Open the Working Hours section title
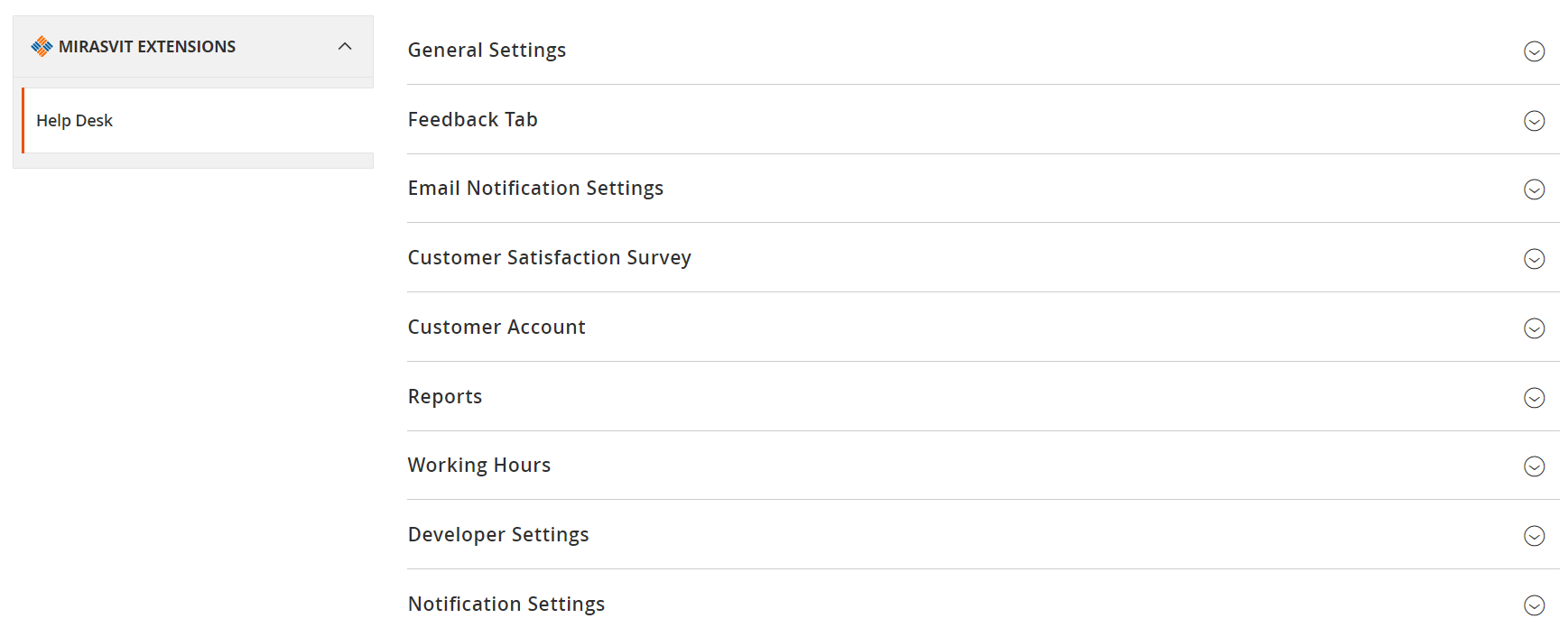Image resolution: width=1568 pixels, height=637 pixels. coord(478,466)
